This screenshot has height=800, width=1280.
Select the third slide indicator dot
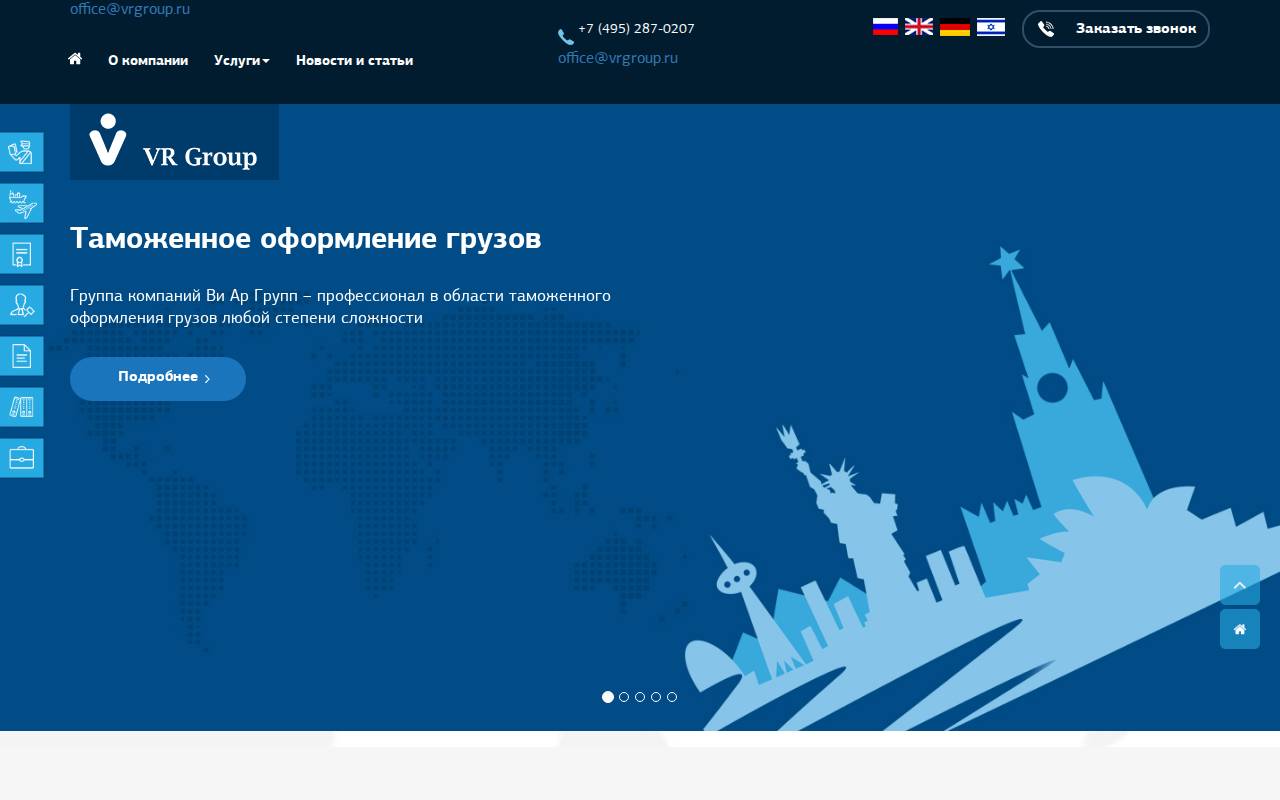coord(640,697)
